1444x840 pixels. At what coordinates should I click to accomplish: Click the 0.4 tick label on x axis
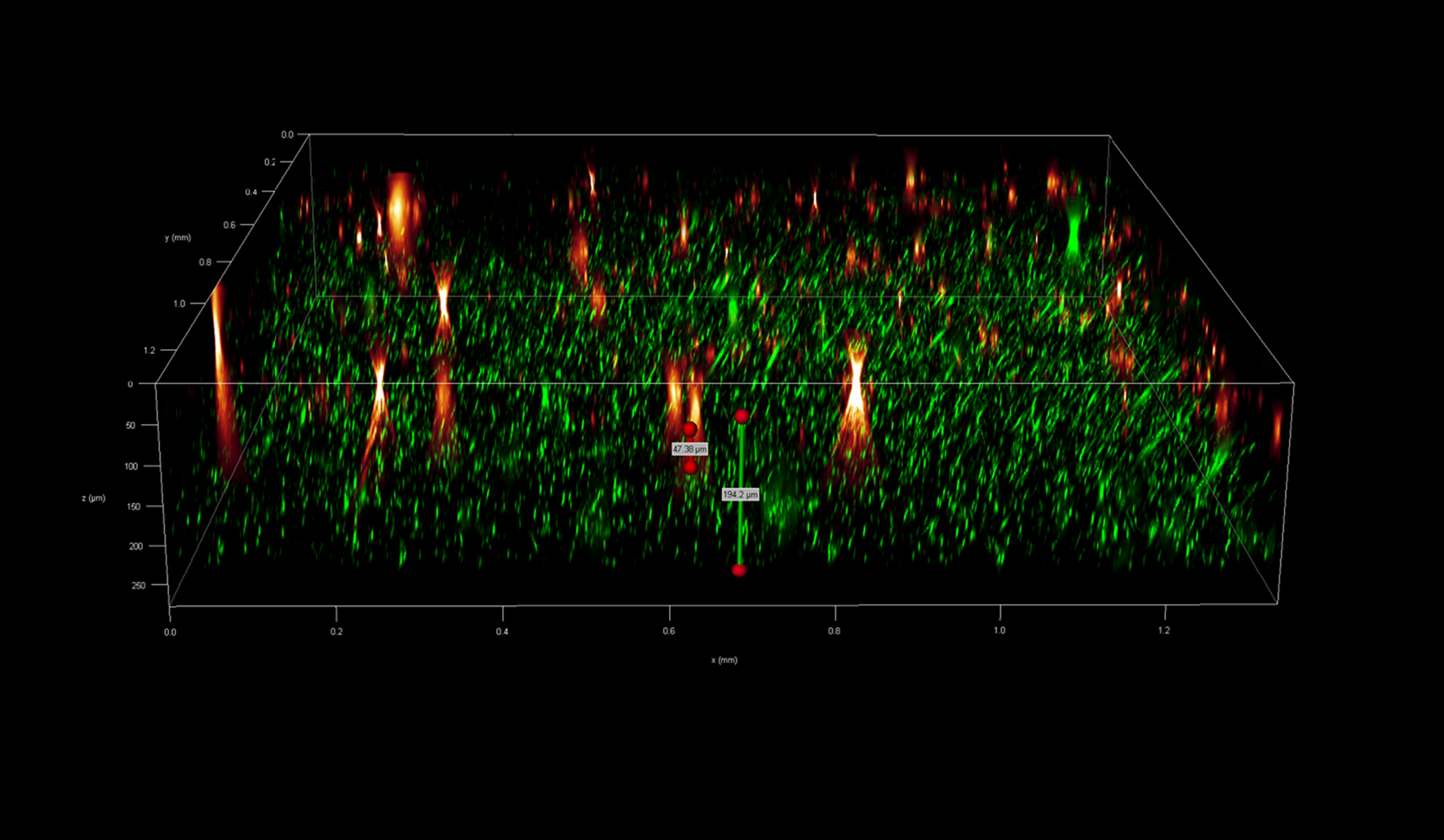(x=502, y=631)
